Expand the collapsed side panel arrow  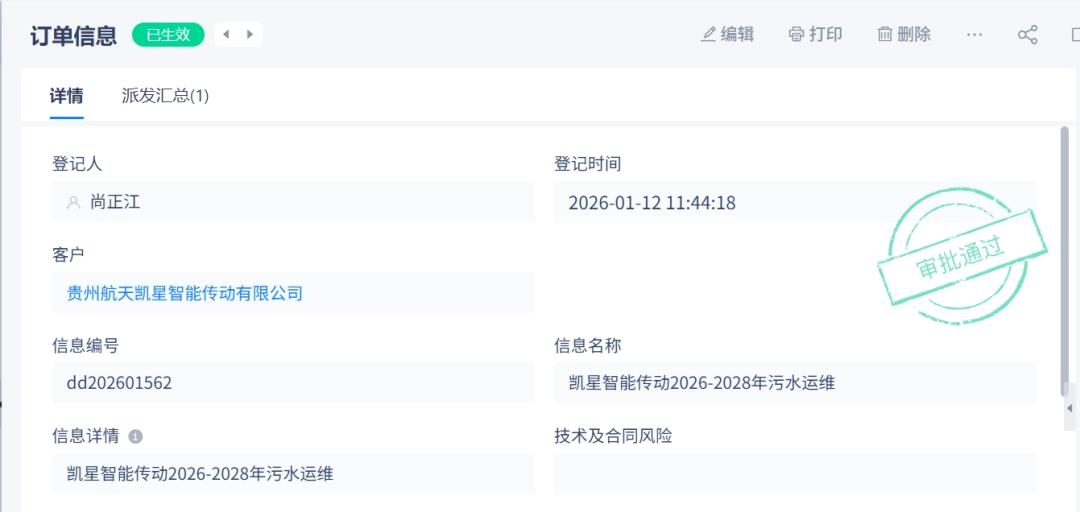(x=1069, y=408)
